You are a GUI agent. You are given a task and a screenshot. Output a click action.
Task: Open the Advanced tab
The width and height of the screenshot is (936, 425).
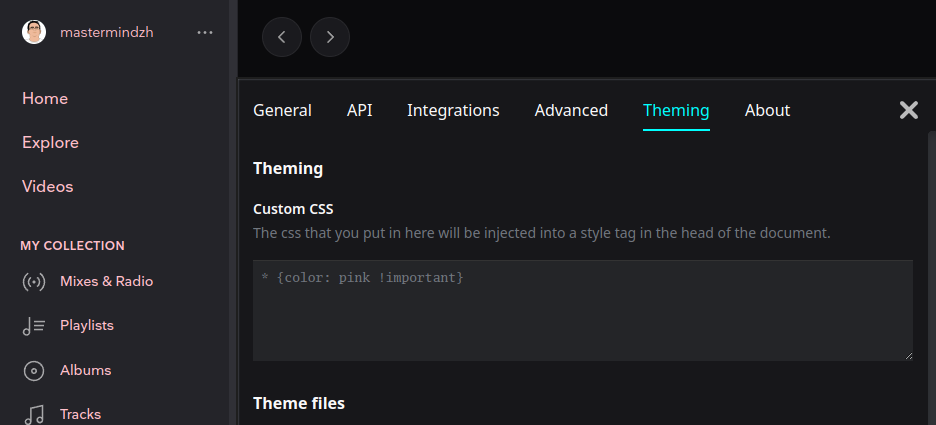(571, 110)
